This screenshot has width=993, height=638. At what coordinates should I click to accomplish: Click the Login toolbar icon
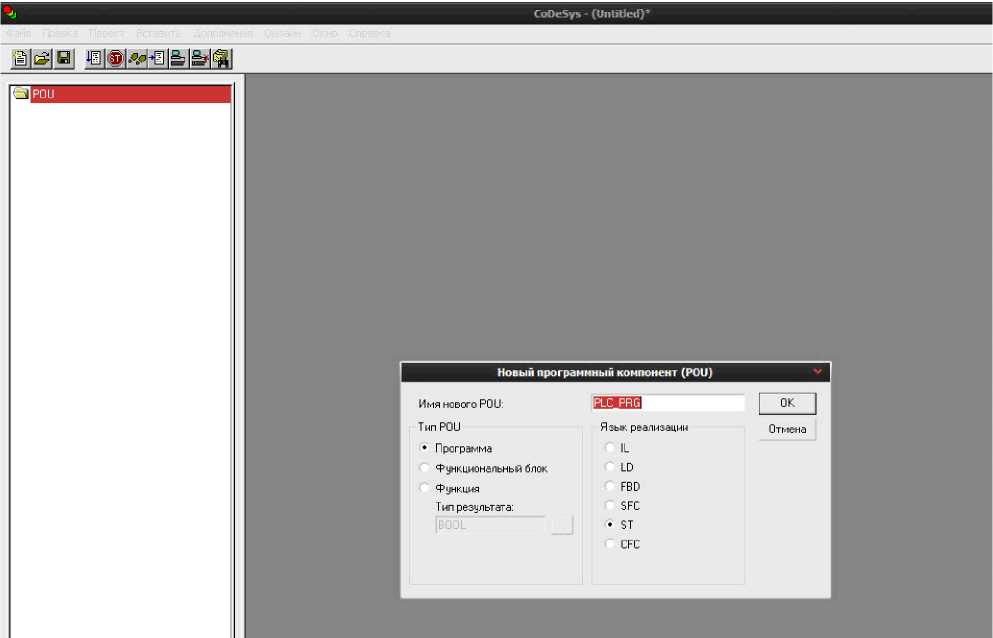tap(178, 59)
